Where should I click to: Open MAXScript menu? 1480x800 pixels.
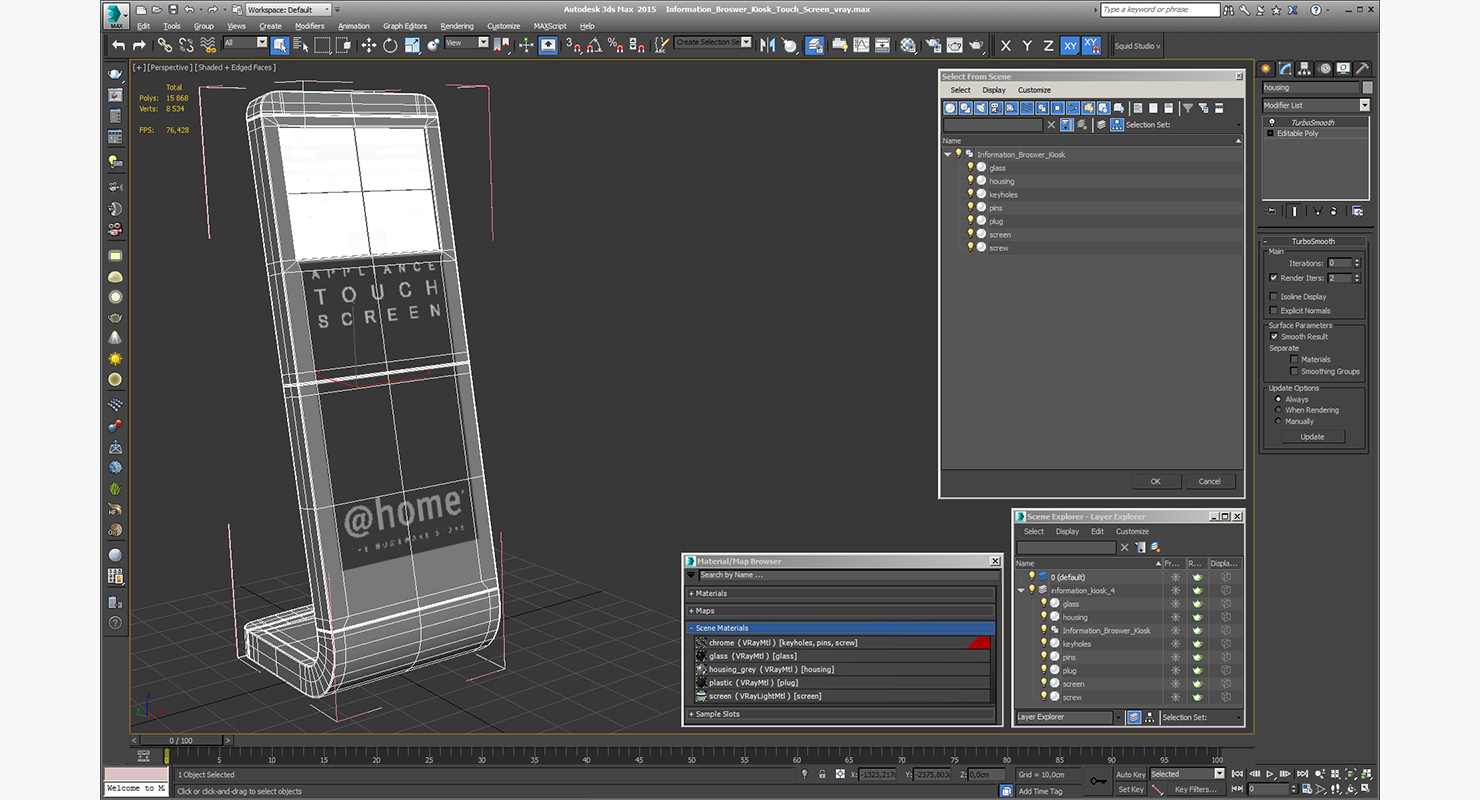pyautogui.click(x=550, y=26)
